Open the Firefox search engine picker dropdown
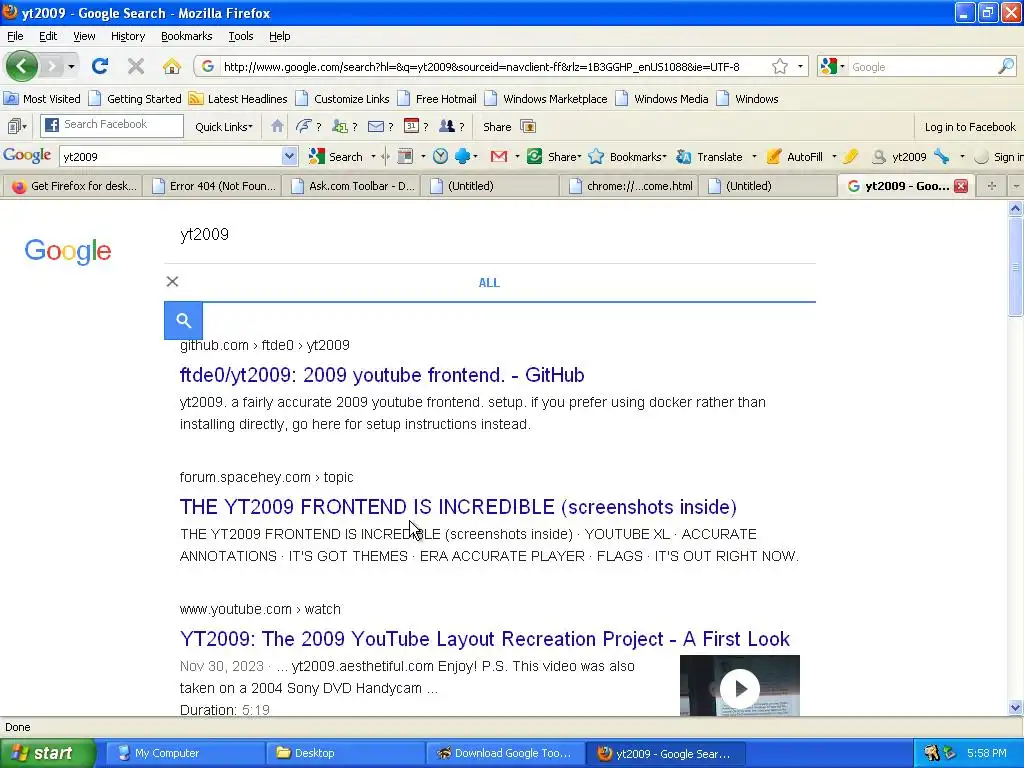 coord(833,66)
